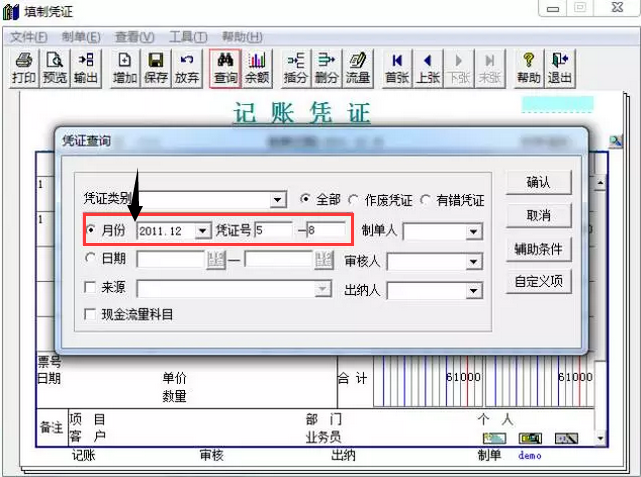
Task: Click the 保存 save disk icon
Action: coord(156,68)
